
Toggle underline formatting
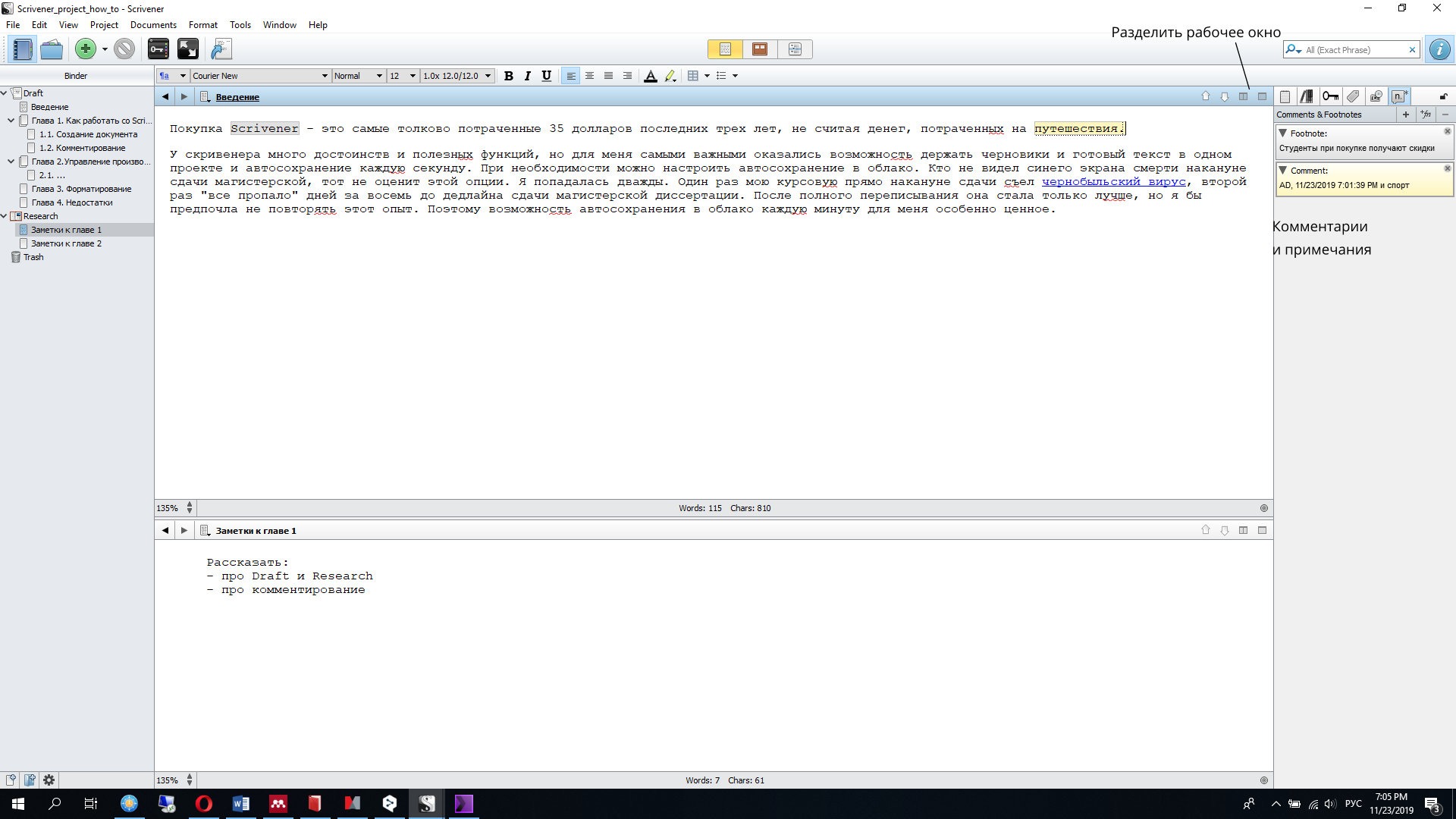(546, 76)
